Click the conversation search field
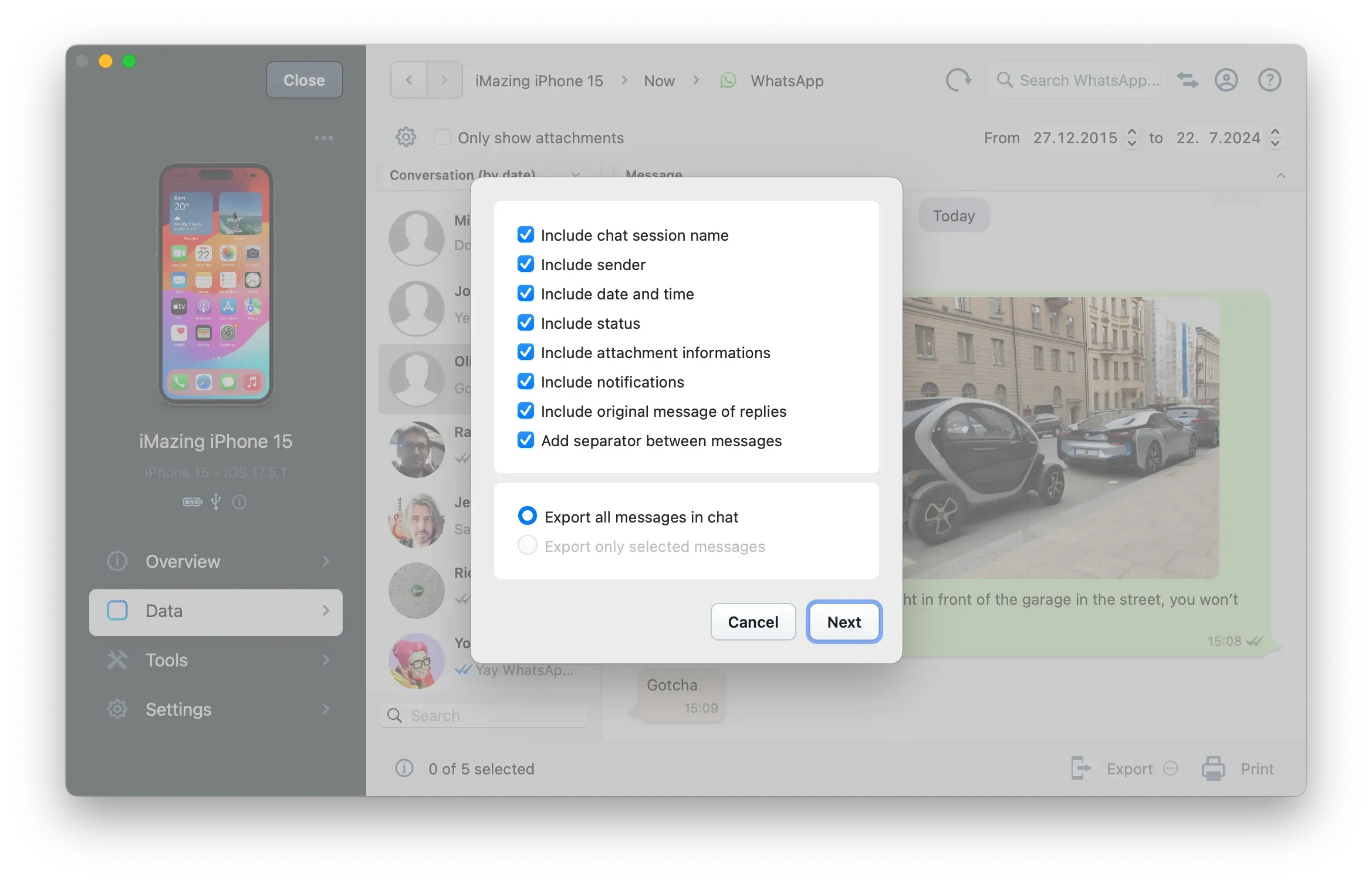This screenshot has height=883, width=1372. point(482,715)
